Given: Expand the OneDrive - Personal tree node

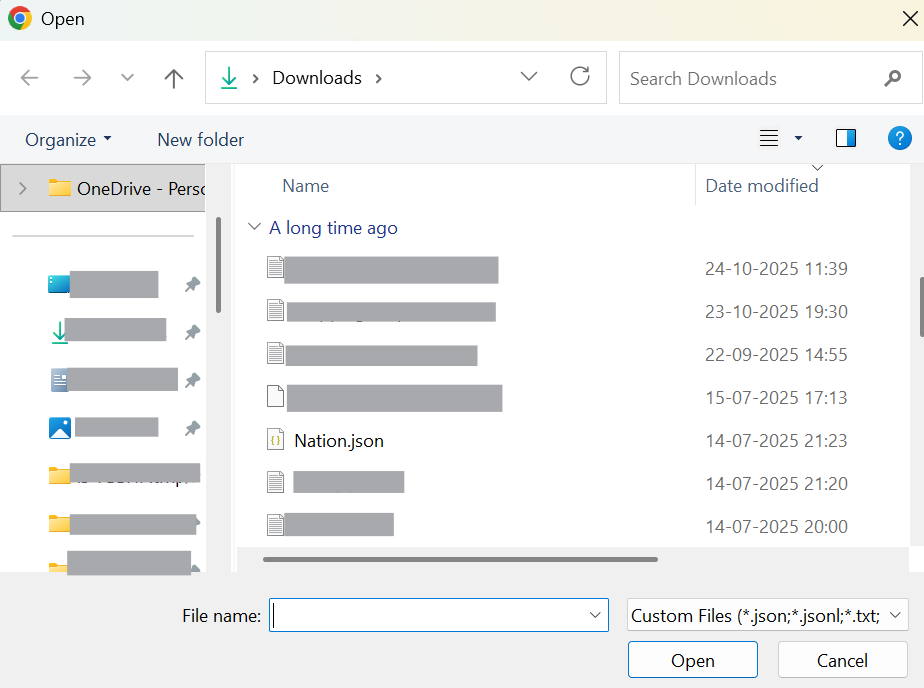Looking at the screenshot, I should click(22, 188).
